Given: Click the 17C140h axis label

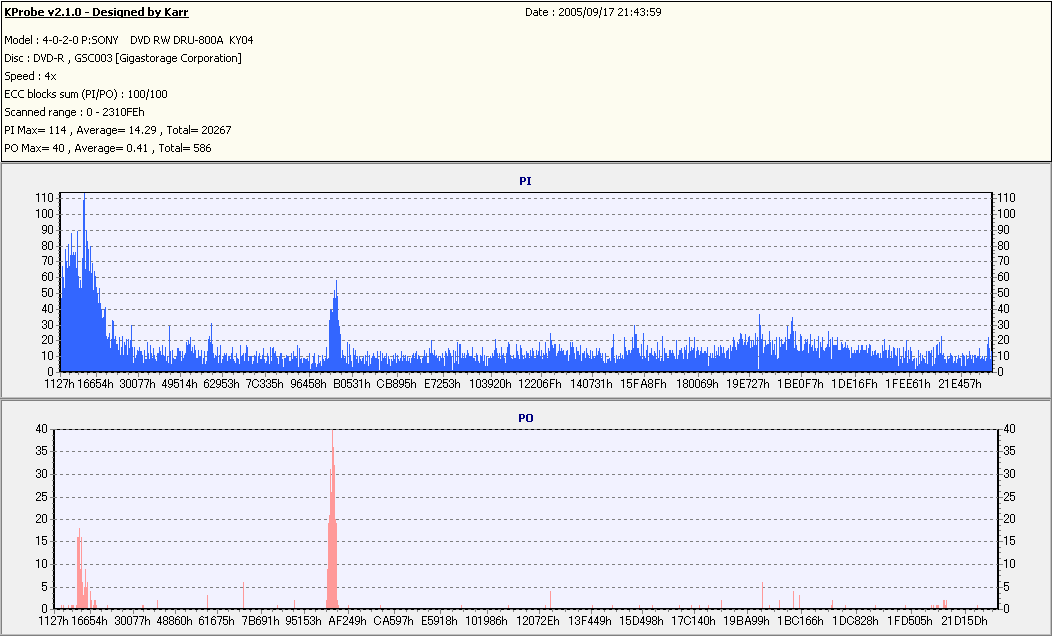Looking at the screenshot, I should 693,621.
